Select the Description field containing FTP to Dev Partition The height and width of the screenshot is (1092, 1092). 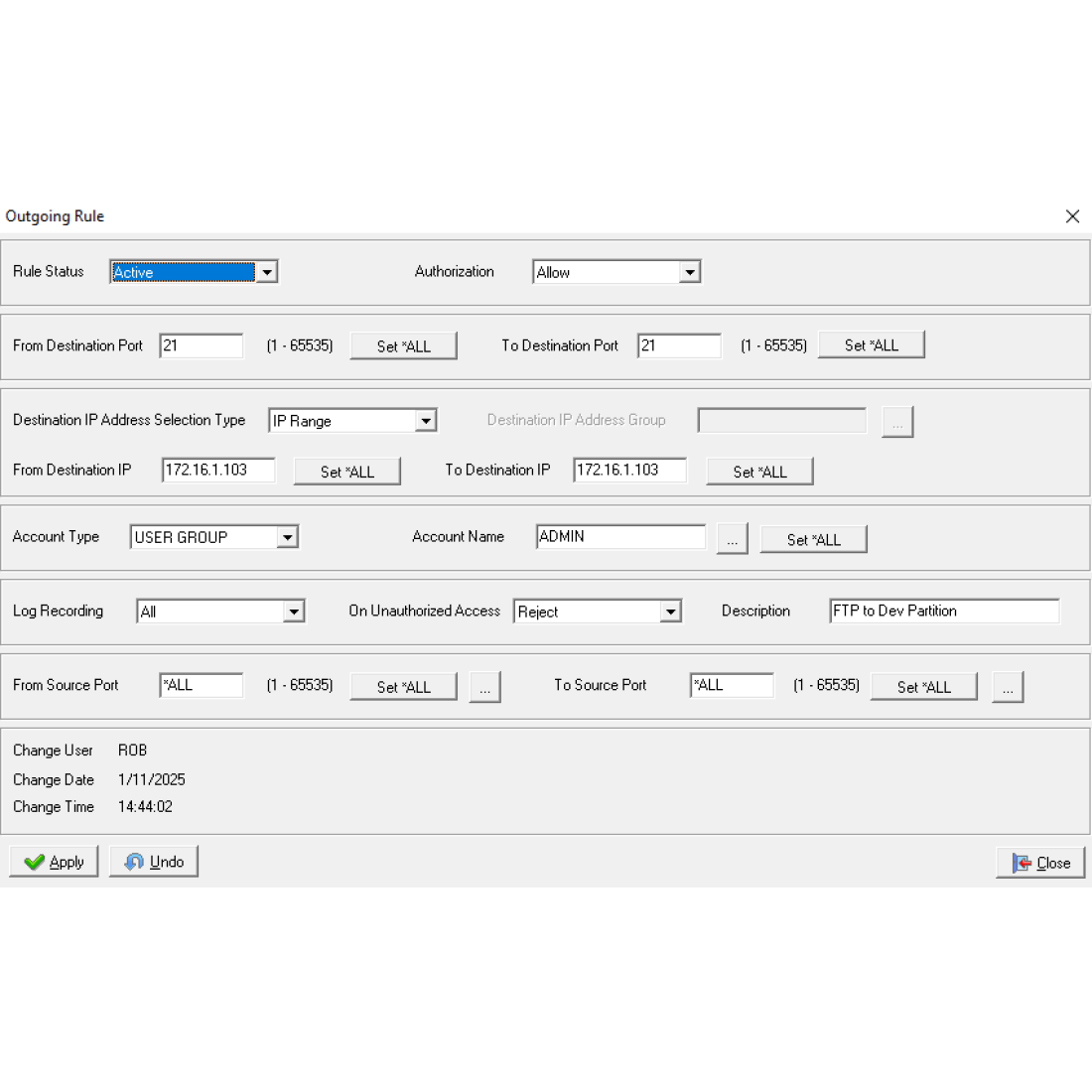click(943, 611)
